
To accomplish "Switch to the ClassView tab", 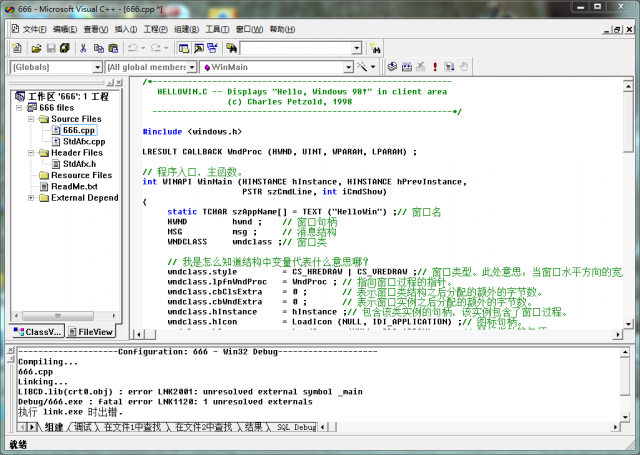I will [37, 331].
